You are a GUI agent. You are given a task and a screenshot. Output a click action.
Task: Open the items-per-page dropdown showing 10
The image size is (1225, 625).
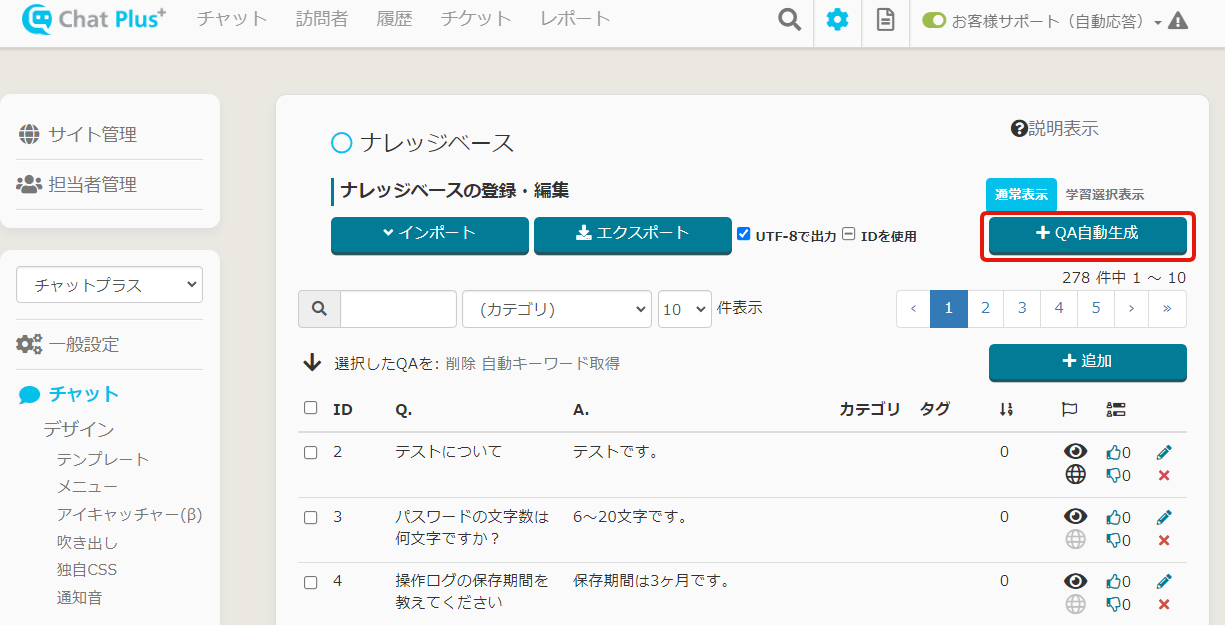[684, 309]
